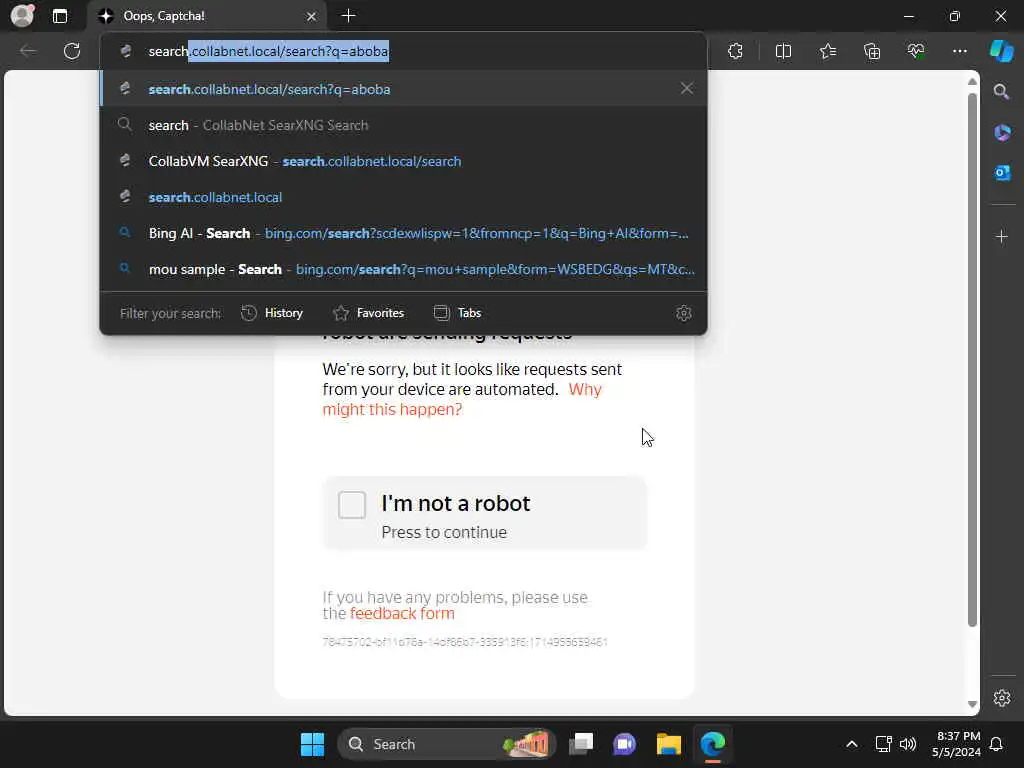This screenshot has width=1024, height=768.
Task: Open address bar suggestion settings gear
Action: (x=684, y=313)
